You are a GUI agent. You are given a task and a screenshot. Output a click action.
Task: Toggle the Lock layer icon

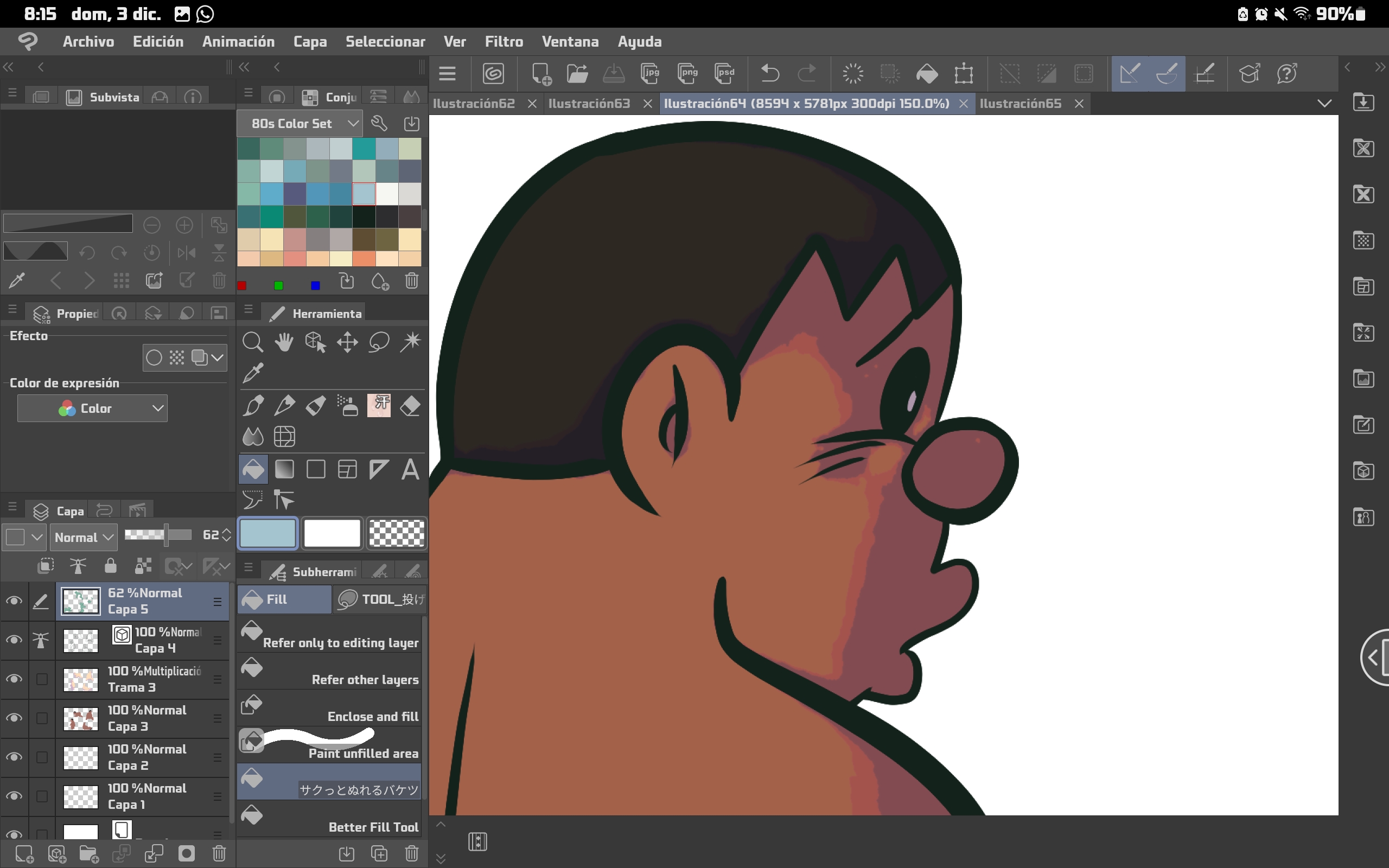coord(110,566)
